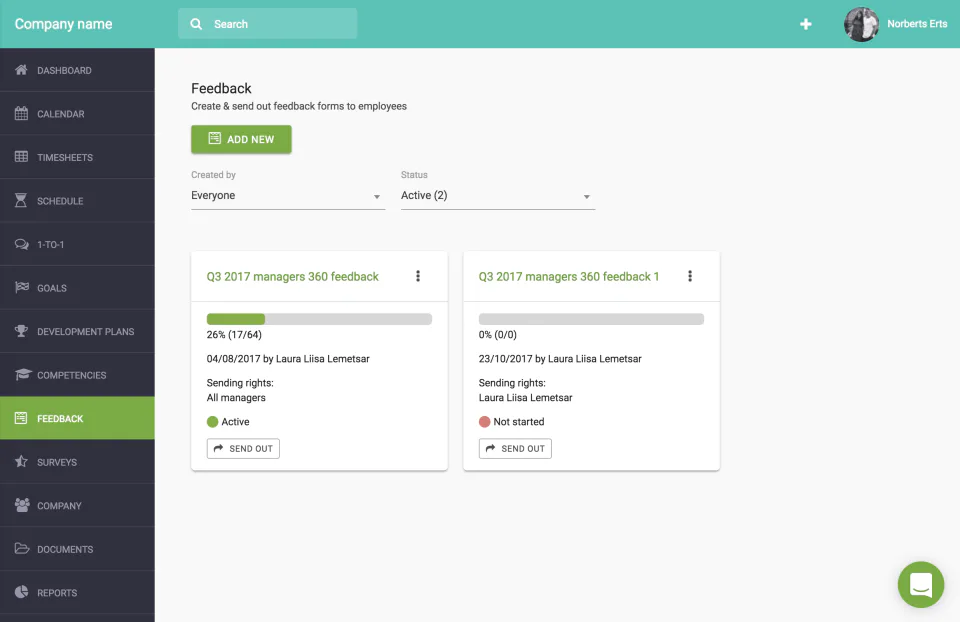Screen dimensions: 960x622
Task: Click the All managers sending rights text
Action: 236,398
